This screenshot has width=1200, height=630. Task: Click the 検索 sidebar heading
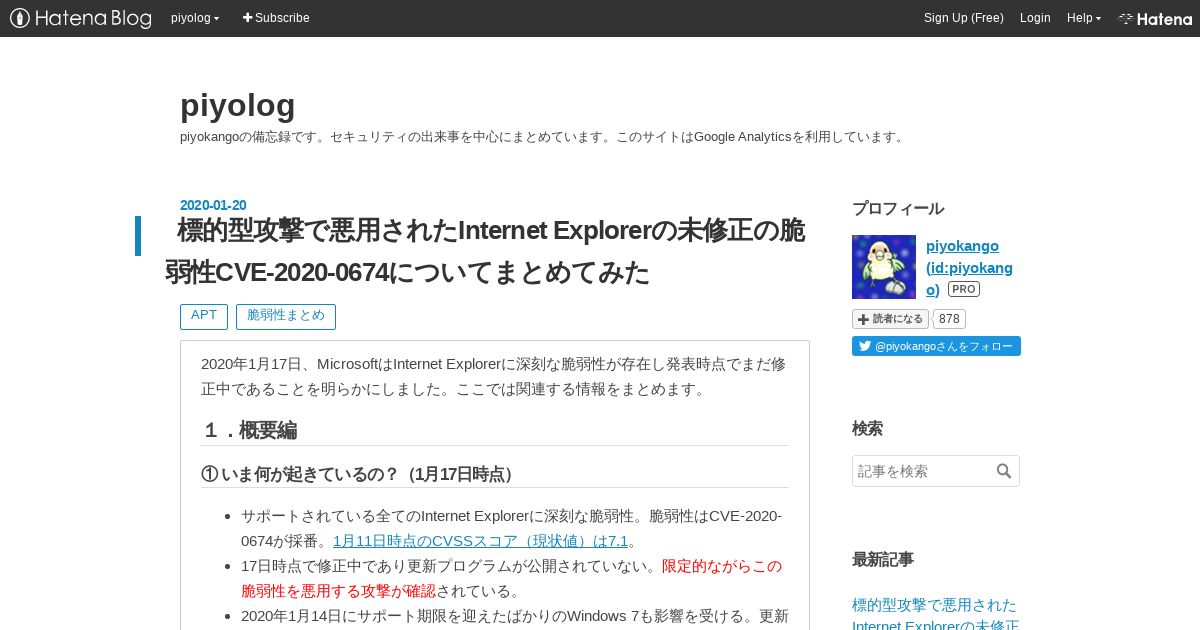pyautogui.click(x=867, y=428)
